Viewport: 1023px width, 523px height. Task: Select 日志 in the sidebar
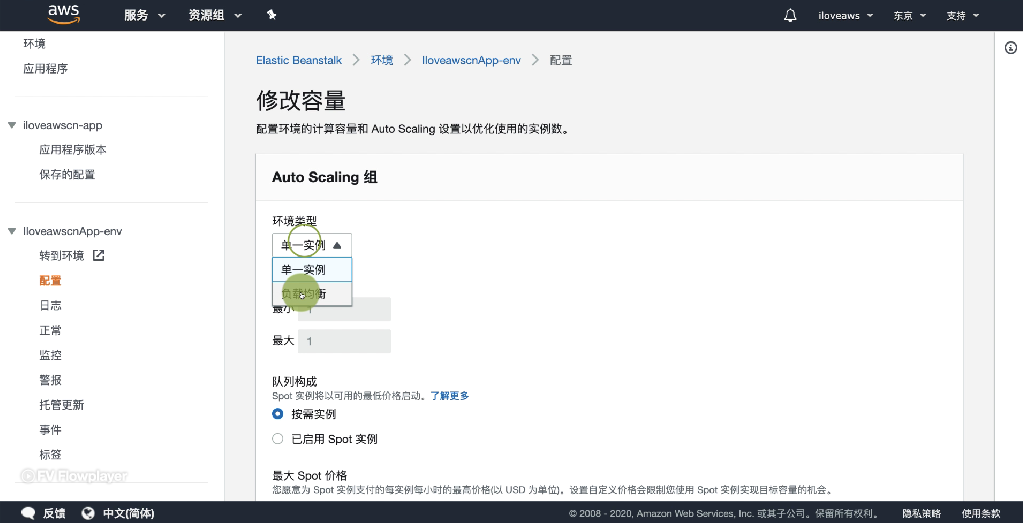pyautogui.click(x=50, y=305)
